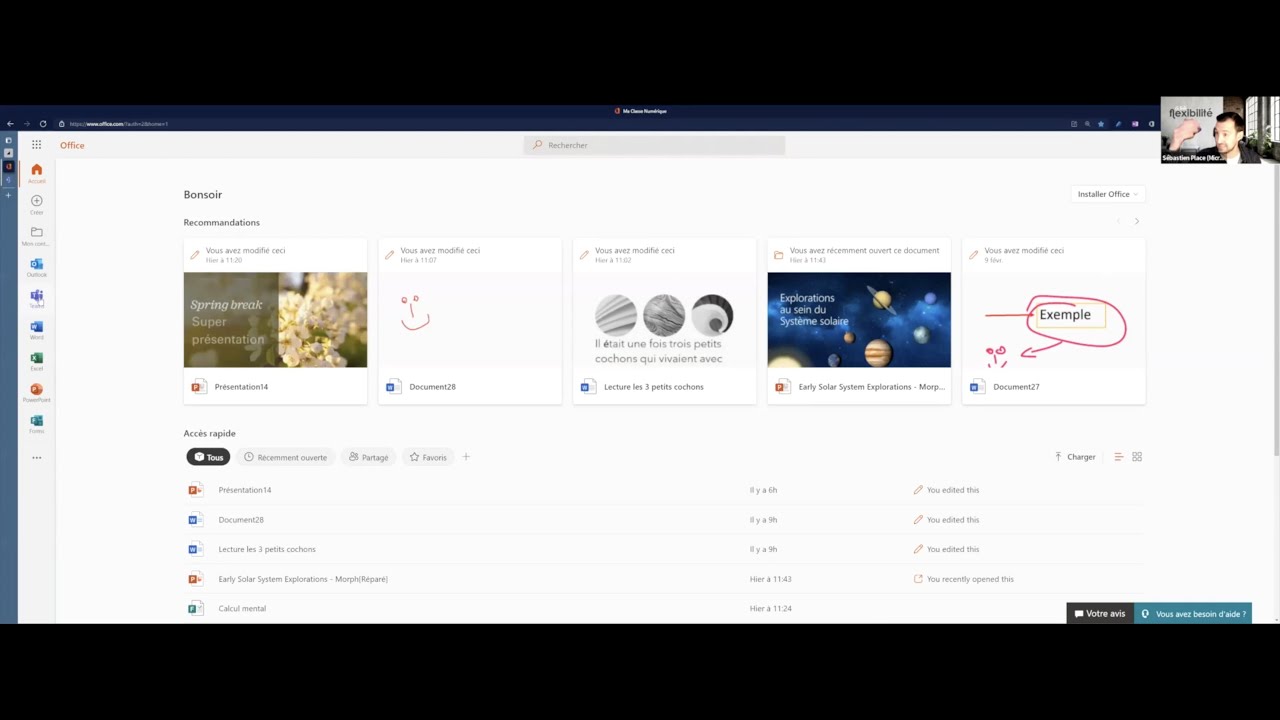Click 'Hier à 11:24' in Calcul mental row
The image size is (1280, 720).
tap(771, 608)
